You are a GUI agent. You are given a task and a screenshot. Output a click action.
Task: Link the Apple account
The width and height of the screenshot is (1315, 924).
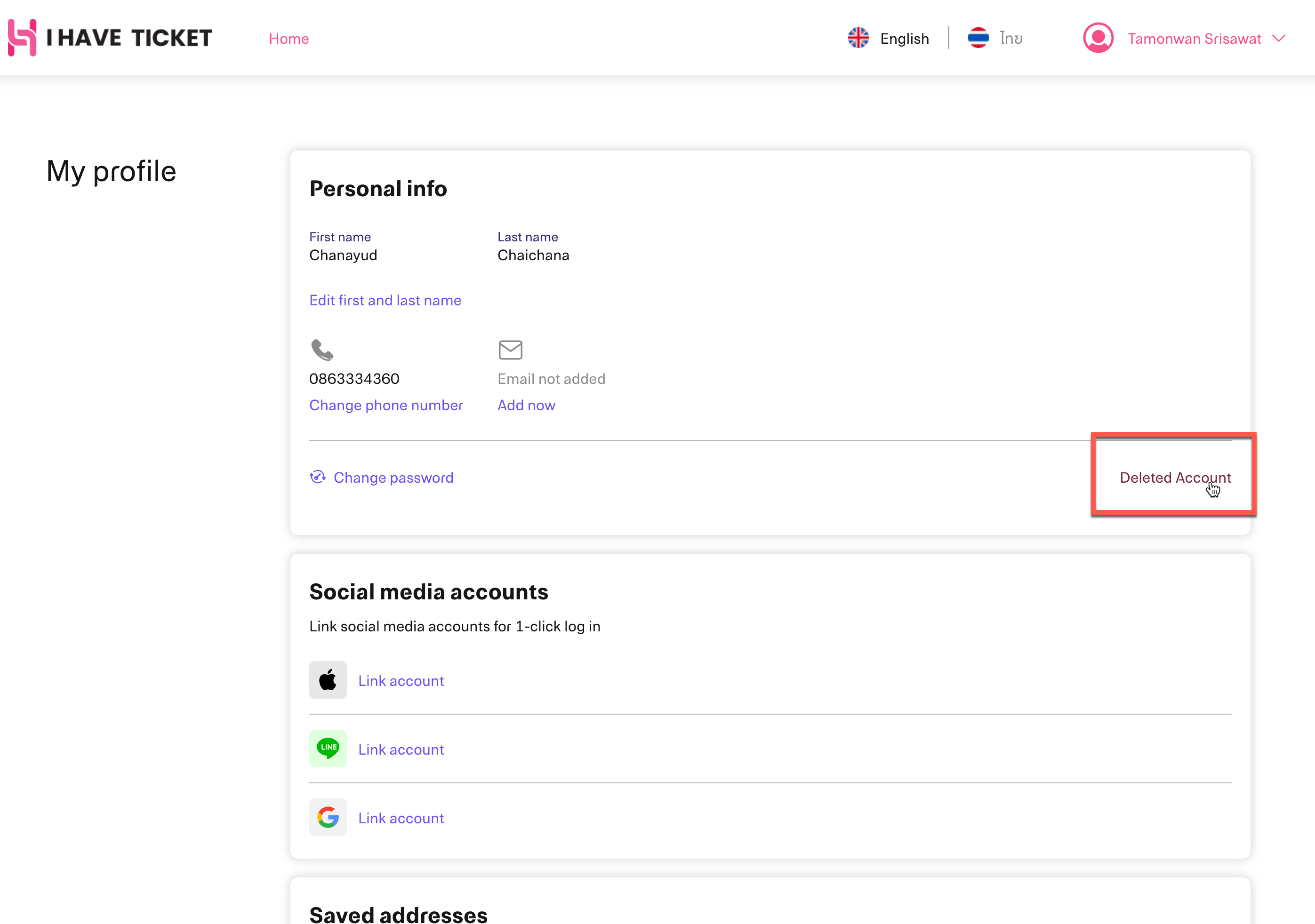coord(401,681)
